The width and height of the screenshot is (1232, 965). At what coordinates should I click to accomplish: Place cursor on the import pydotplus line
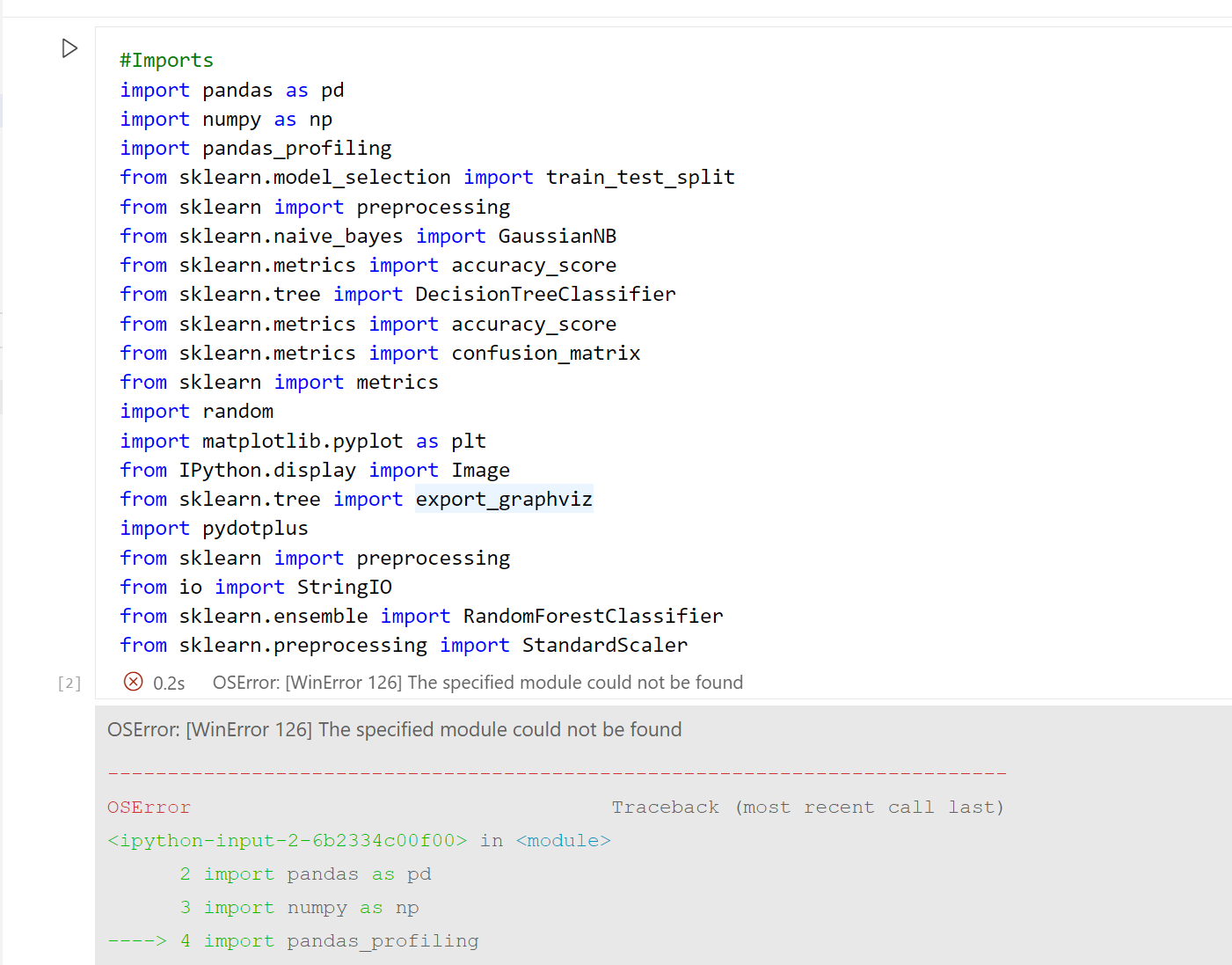(254, 528)
